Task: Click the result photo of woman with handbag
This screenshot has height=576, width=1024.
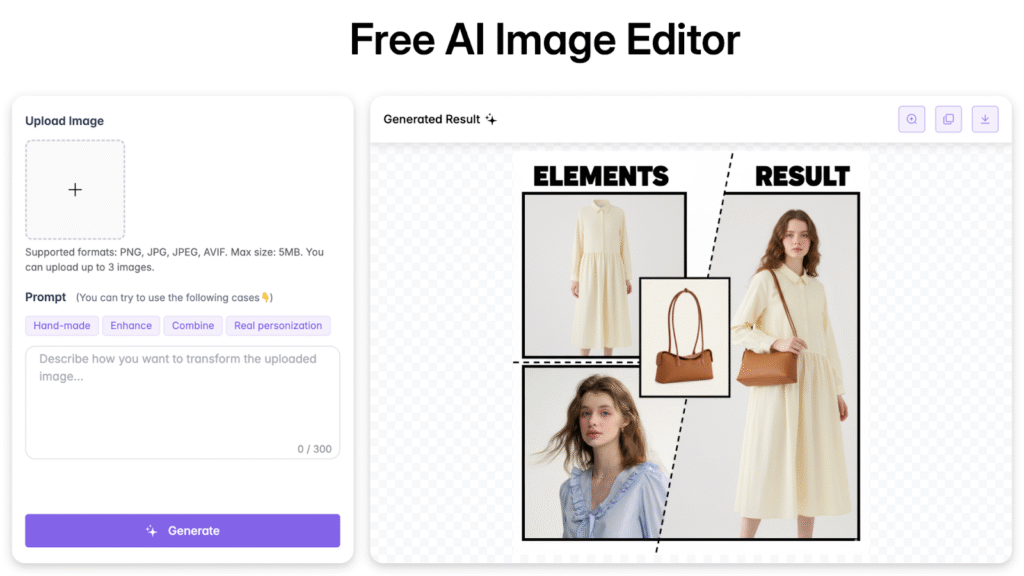Action: (790, 370)
